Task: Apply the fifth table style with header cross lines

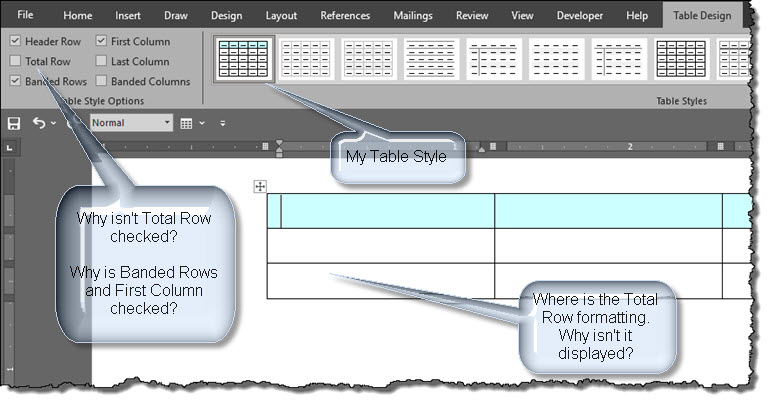Action: [x=494, y=59]
